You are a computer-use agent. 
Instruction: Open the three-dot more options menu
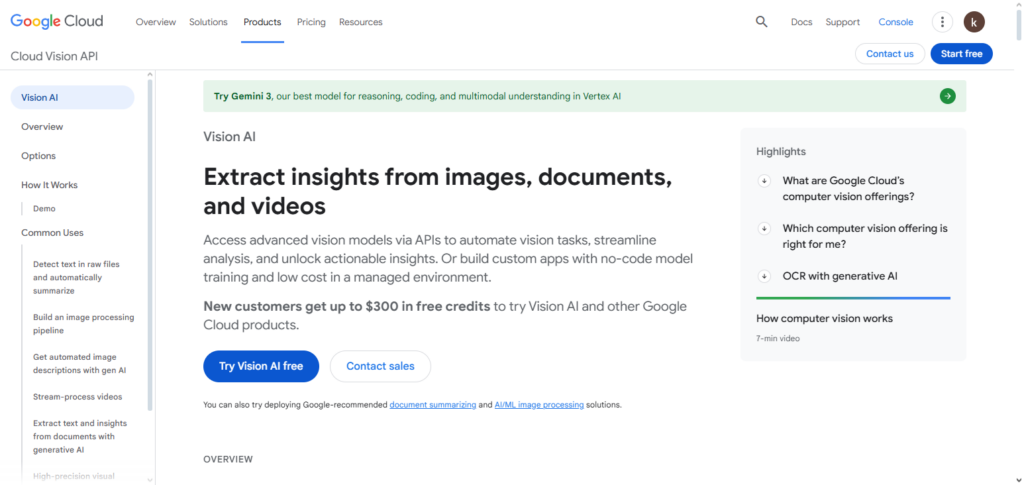point(942,22)
